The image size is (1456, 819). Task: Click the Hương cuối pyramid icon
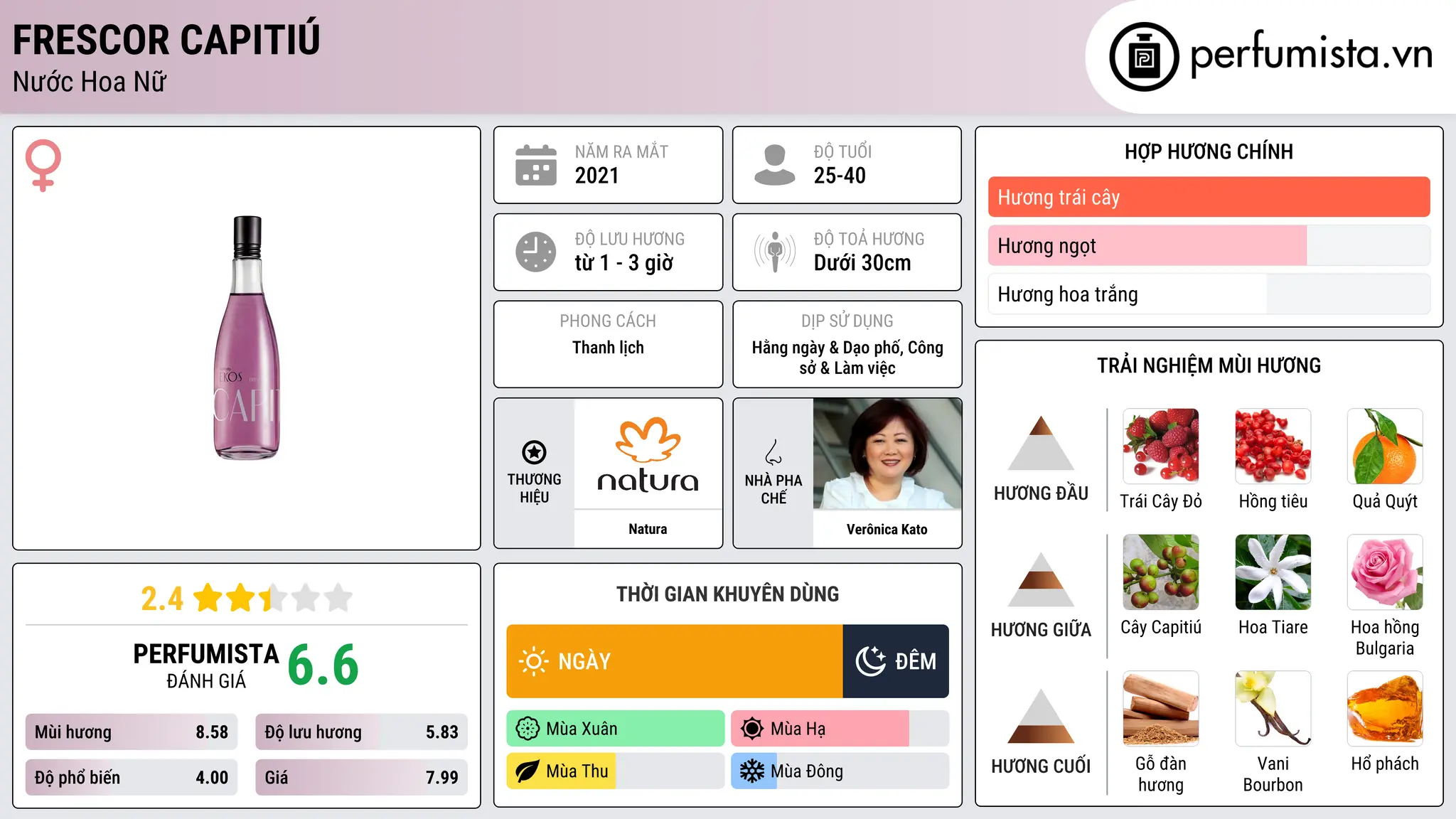[x=1041, y=716]
